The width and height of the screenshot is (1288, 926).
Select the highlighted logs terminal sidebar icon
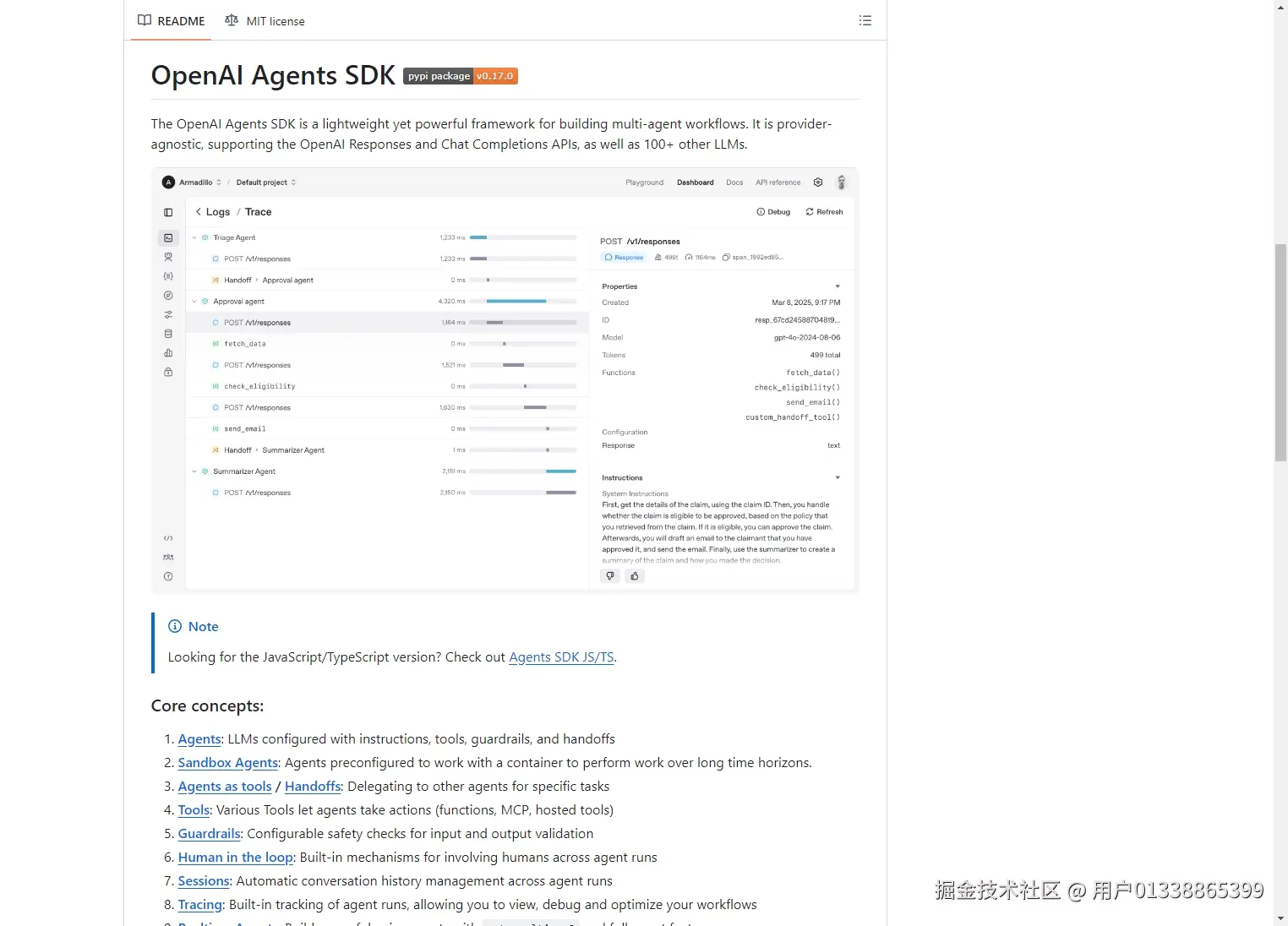point(168,238)
